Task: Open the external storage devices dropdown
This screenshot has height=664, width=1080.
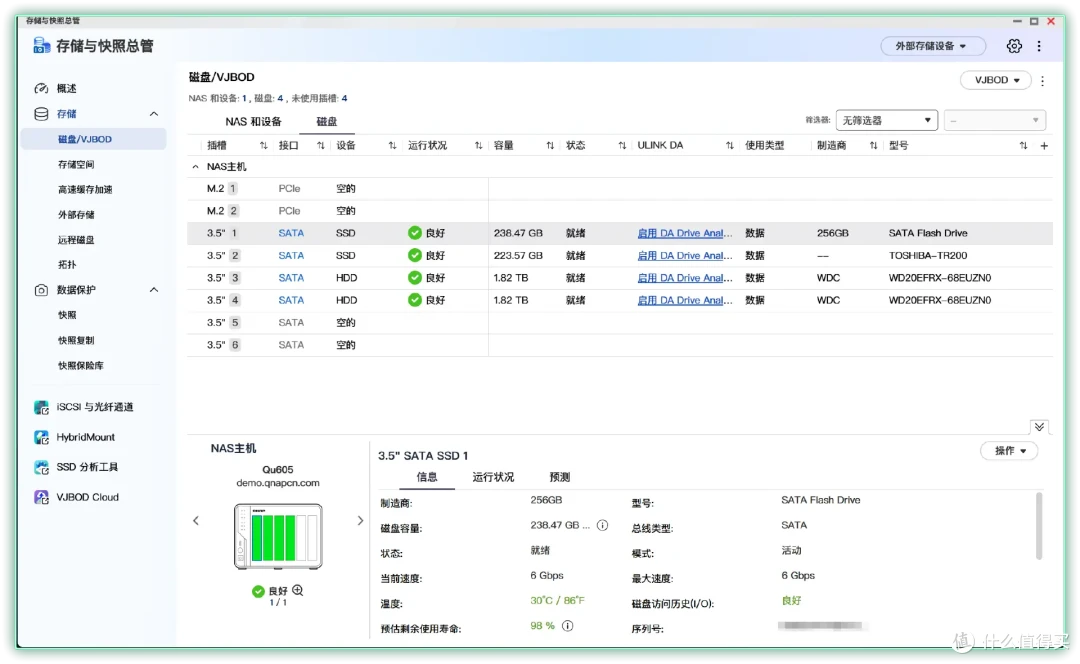Action: click(x=933, y=46)
